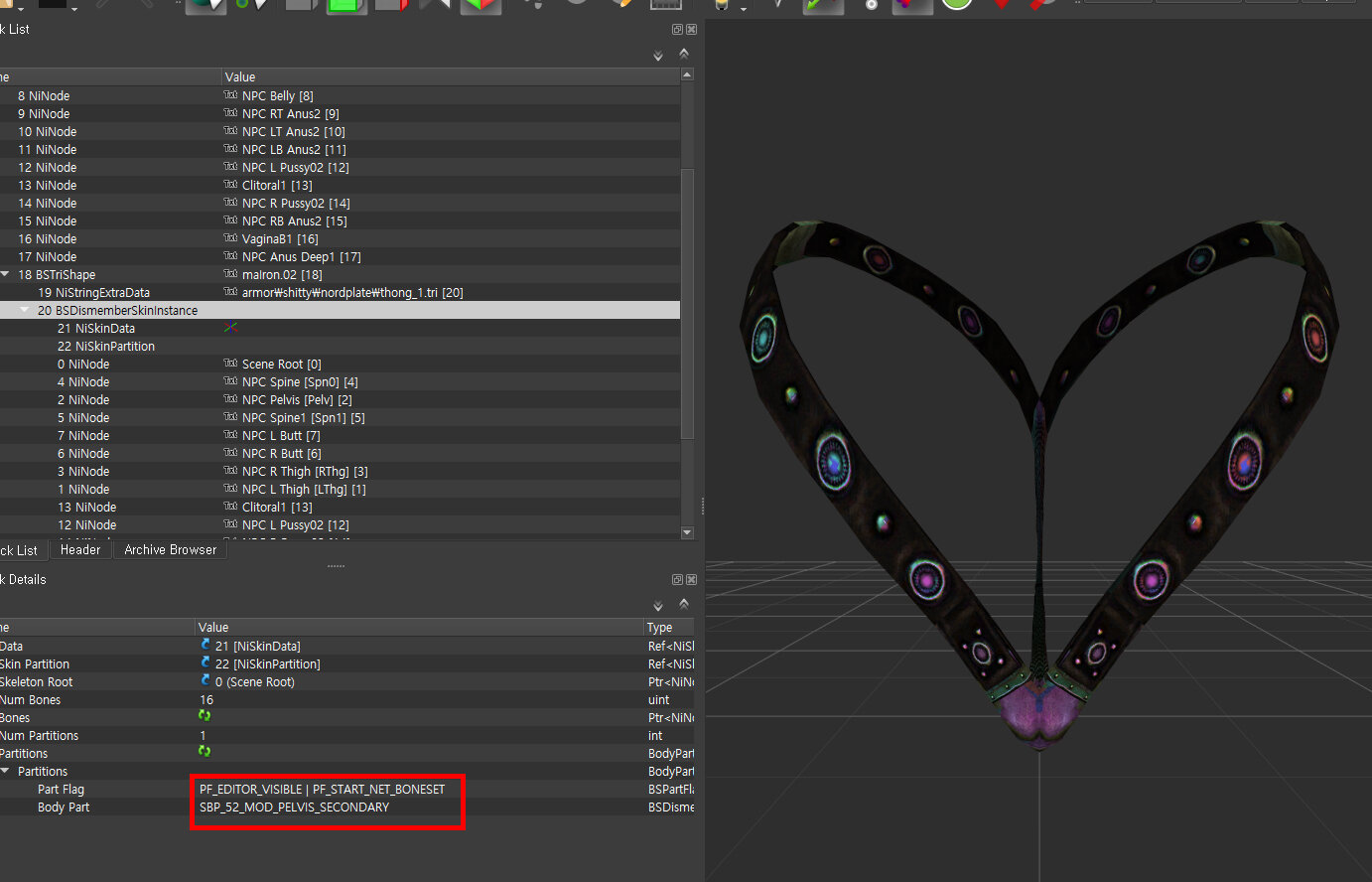
Task: Close the Block List panel
Action: click(691, 30)
